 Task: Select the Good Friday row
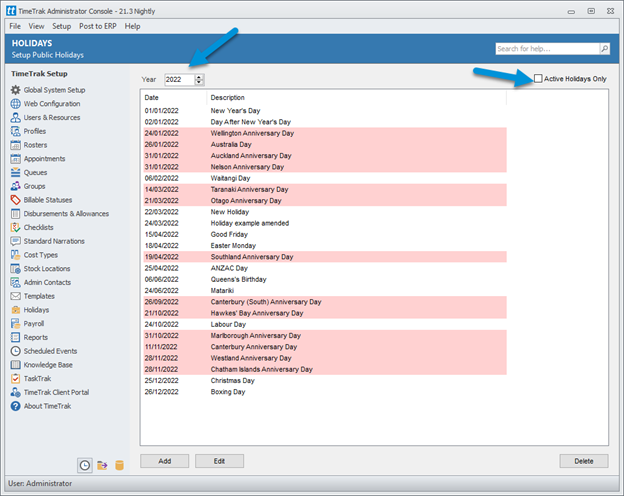(x=324, y=234)
